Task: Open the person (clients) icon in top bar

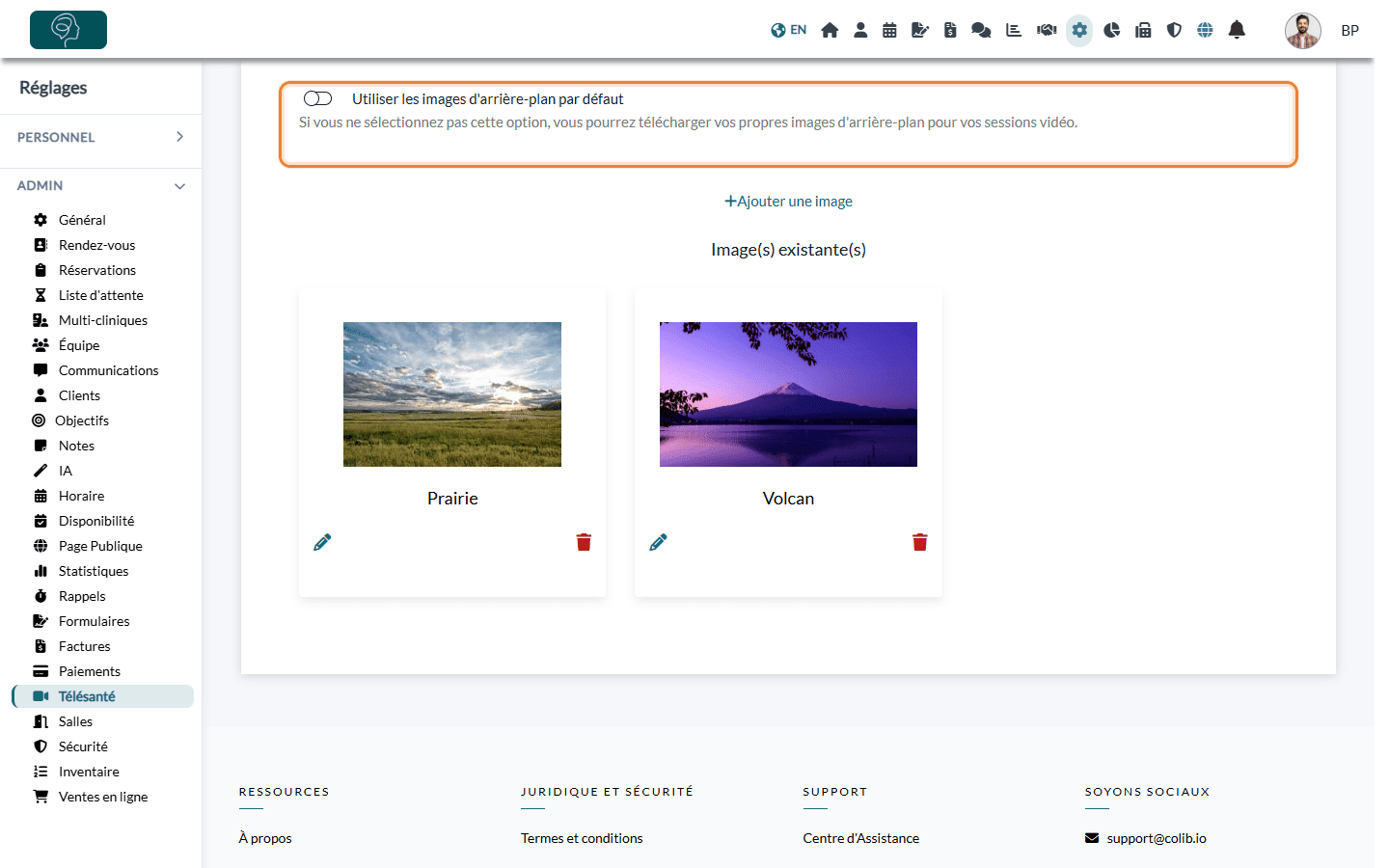Action: coord(860,30)
